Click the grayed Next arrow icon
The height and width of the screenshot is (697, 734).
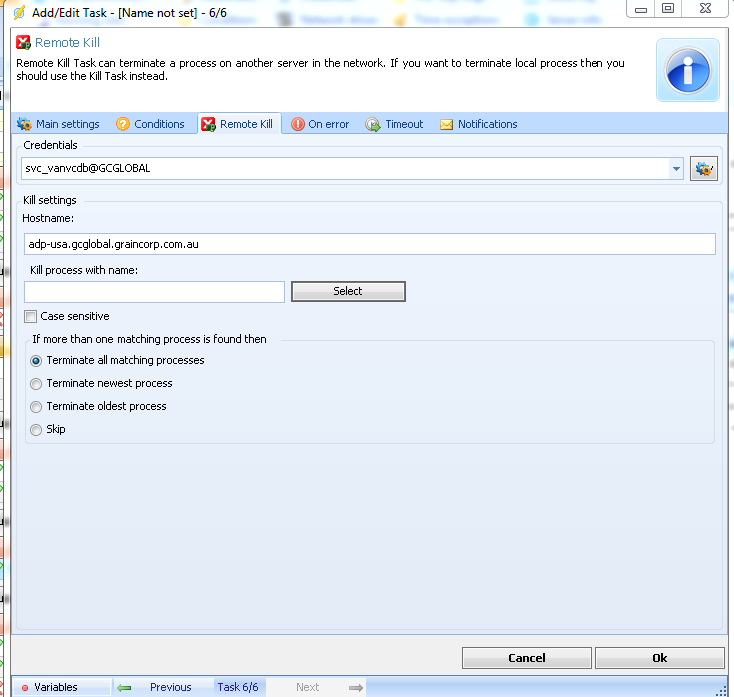(355, 688)
